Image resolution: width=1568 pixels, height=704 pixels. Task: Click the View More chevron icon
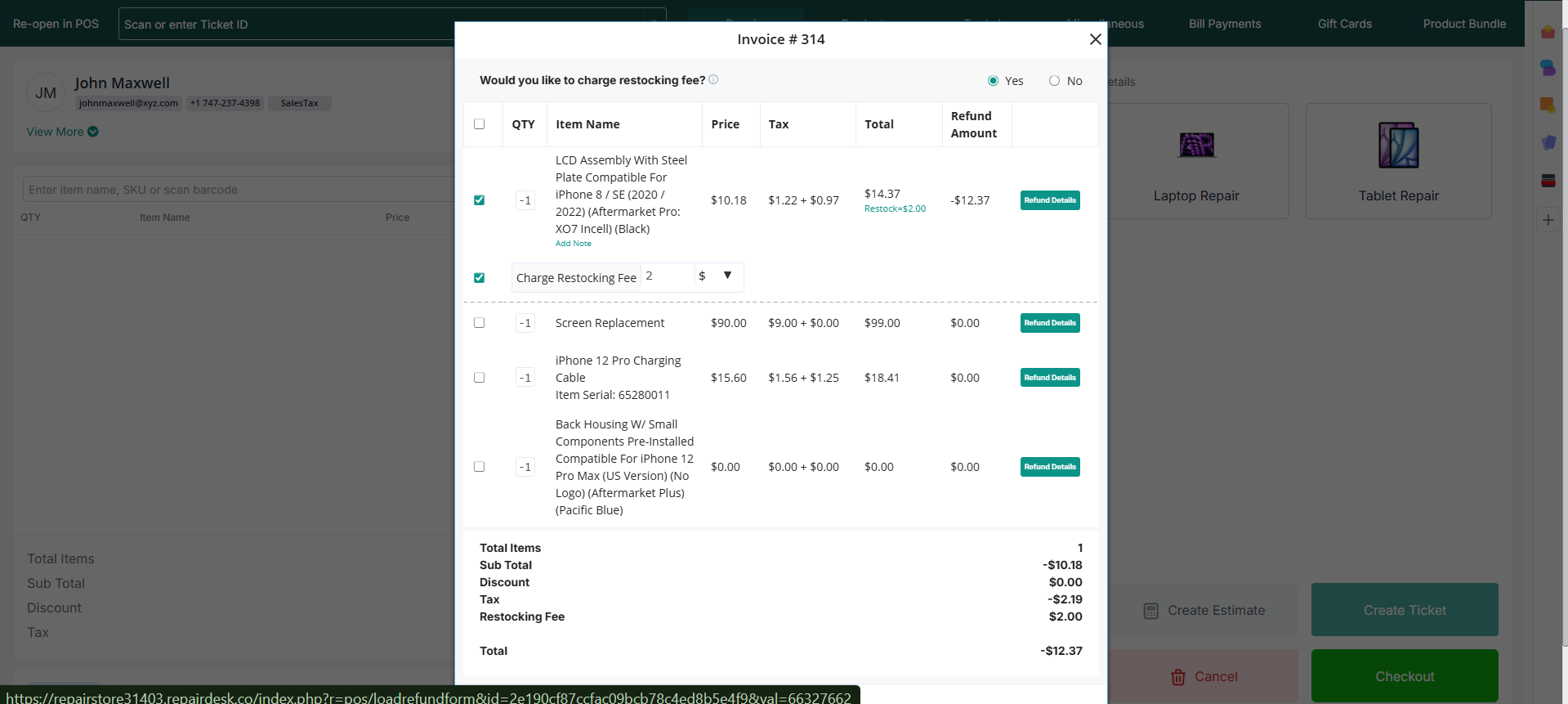93,132
